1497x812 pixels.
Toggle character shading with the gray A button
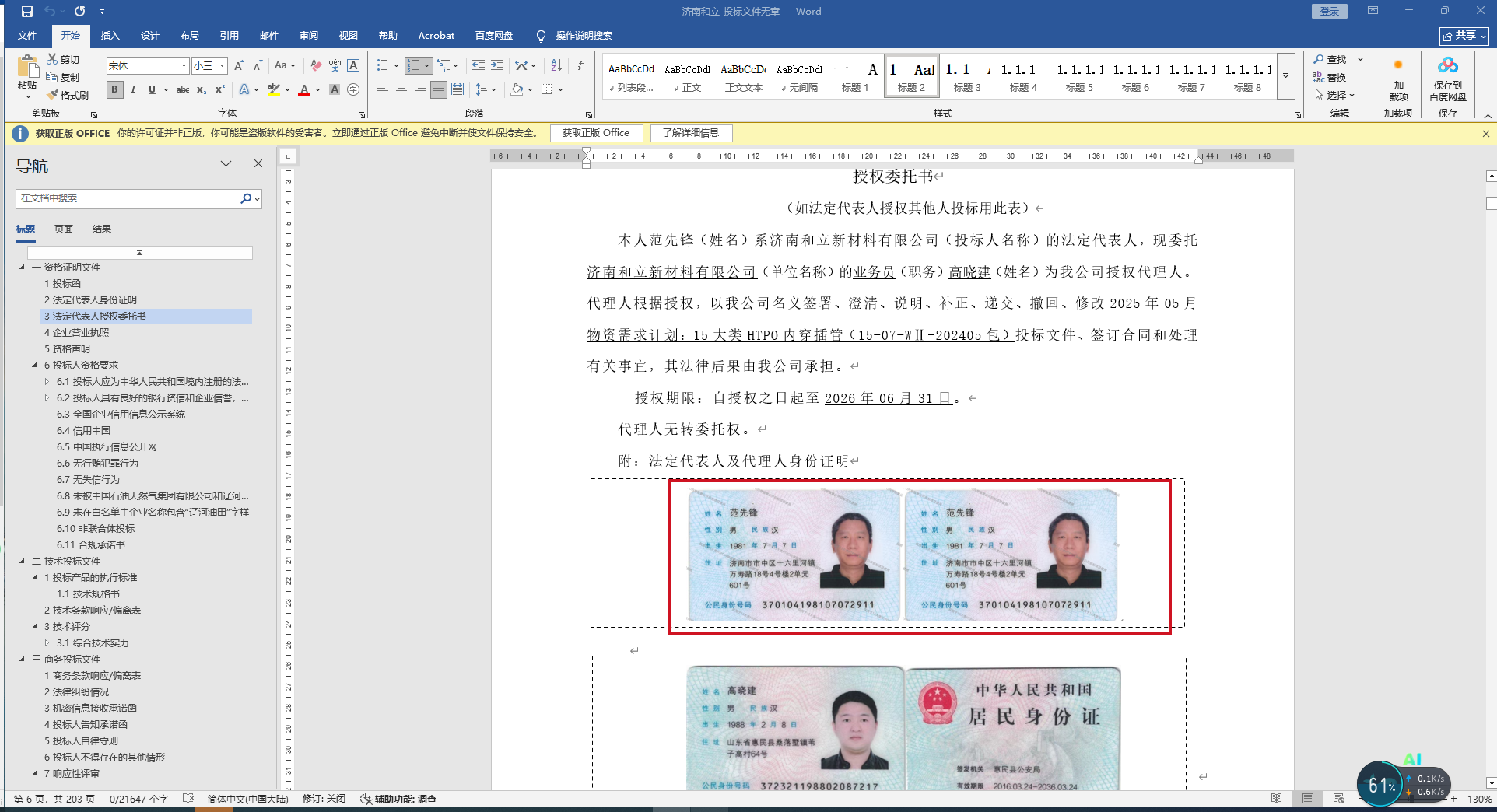coord(335,89)
